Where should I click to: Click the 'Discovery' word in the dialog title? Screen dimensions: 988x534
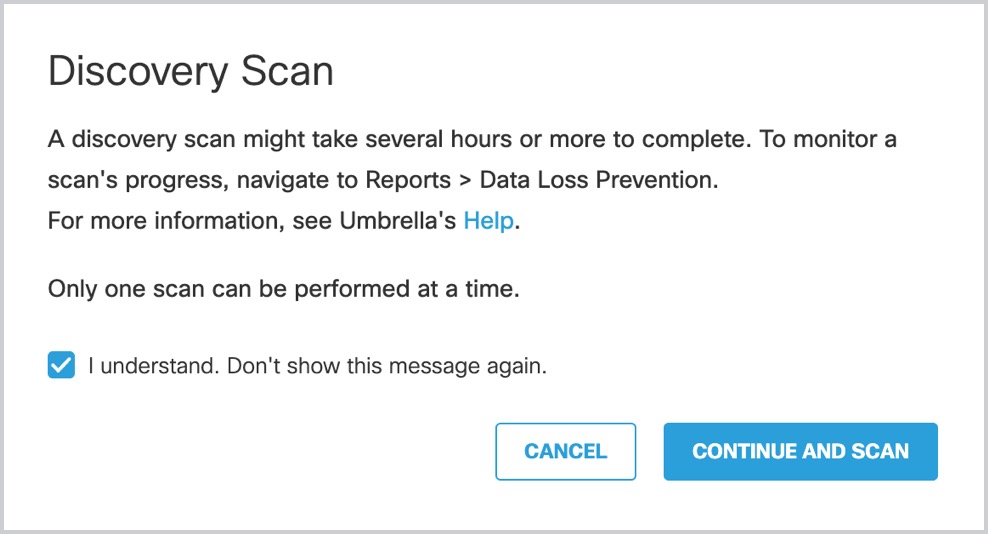point(138,73)
